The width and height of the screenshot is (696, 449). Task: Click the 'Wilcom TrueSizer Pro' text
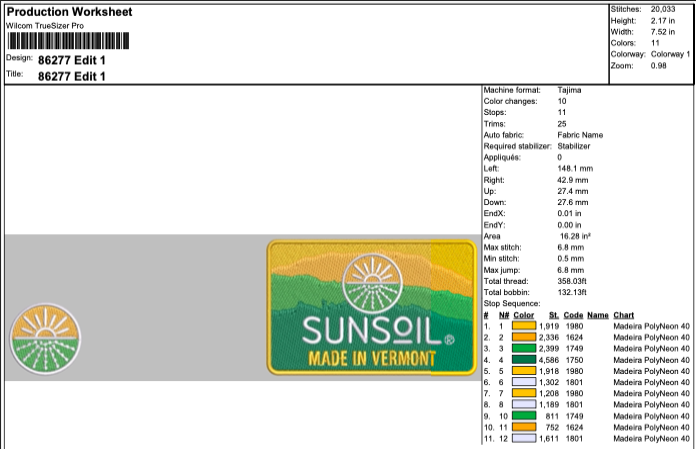click(45, 26)
